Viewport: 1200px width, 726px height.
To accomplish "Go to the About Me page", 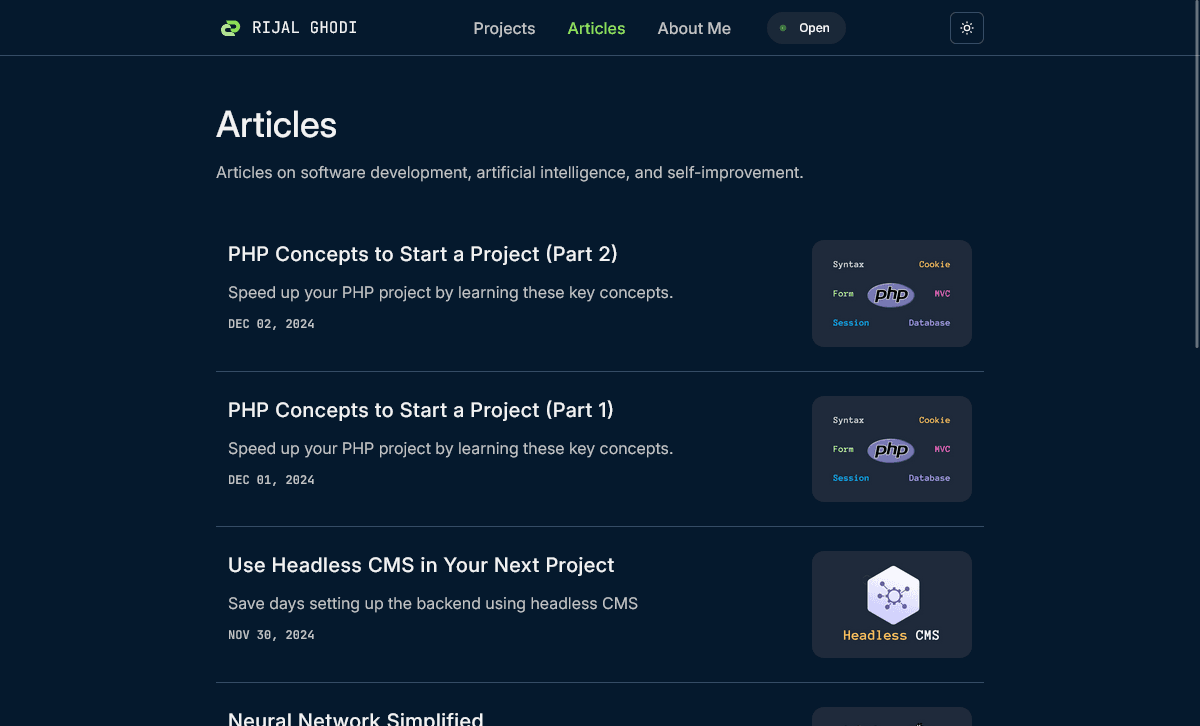I will click(x=694, y=28).
